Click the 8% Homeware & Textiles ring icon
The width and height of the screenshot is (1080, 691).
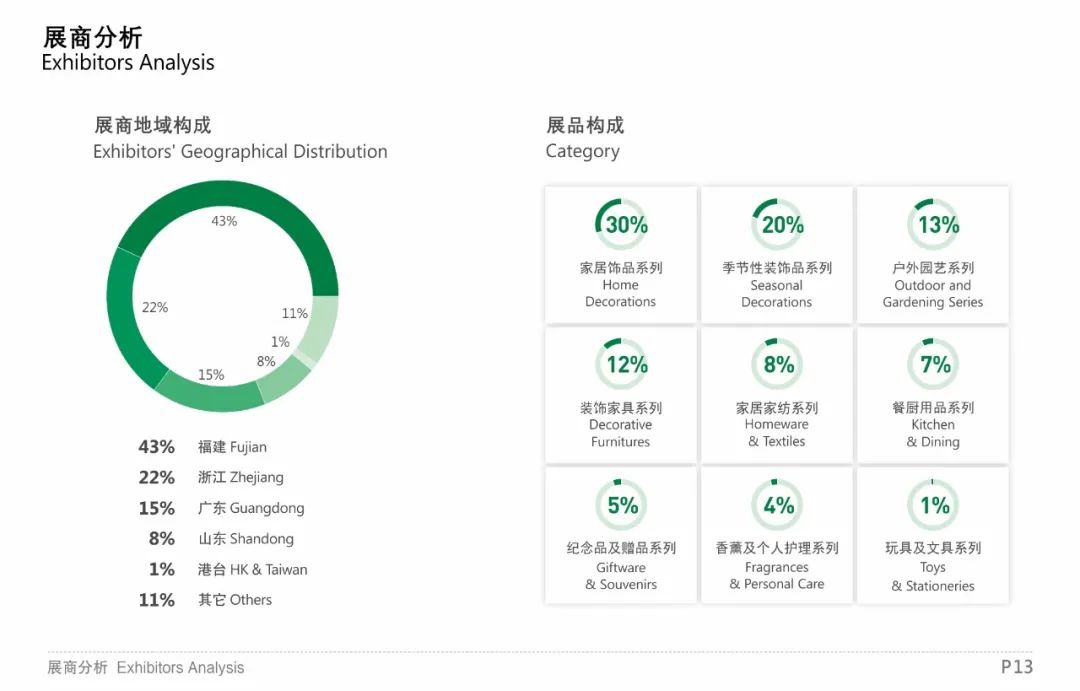click(x=777, y=364)
